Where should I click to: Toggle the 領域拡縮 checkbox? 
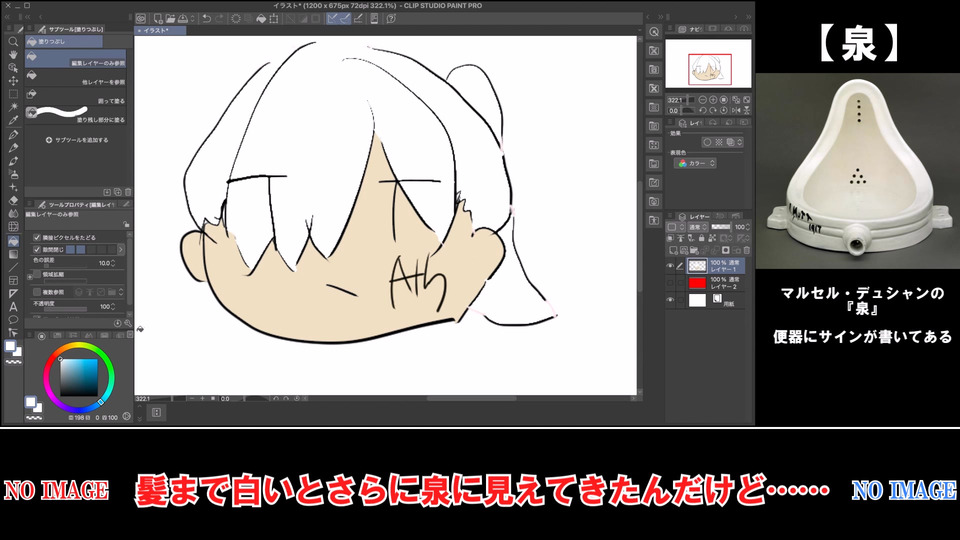click(x=37, y=274)
